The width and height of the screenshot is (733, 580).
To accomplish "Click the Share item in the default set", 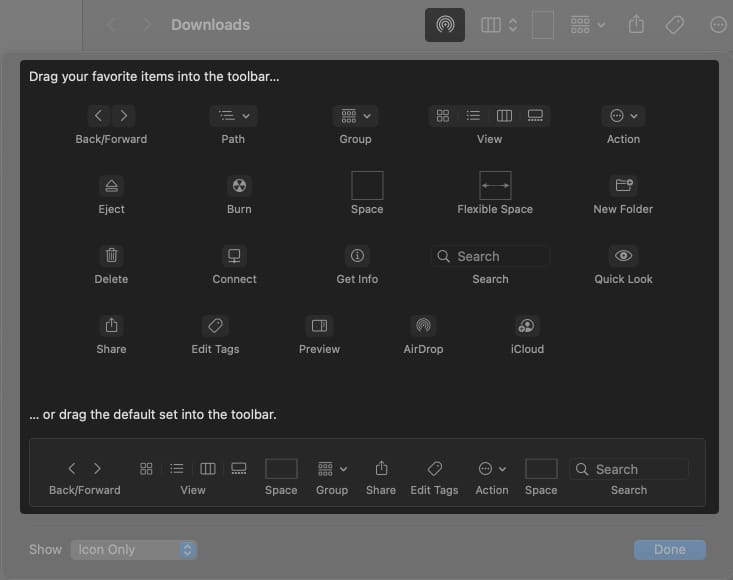I will (381, 469).
